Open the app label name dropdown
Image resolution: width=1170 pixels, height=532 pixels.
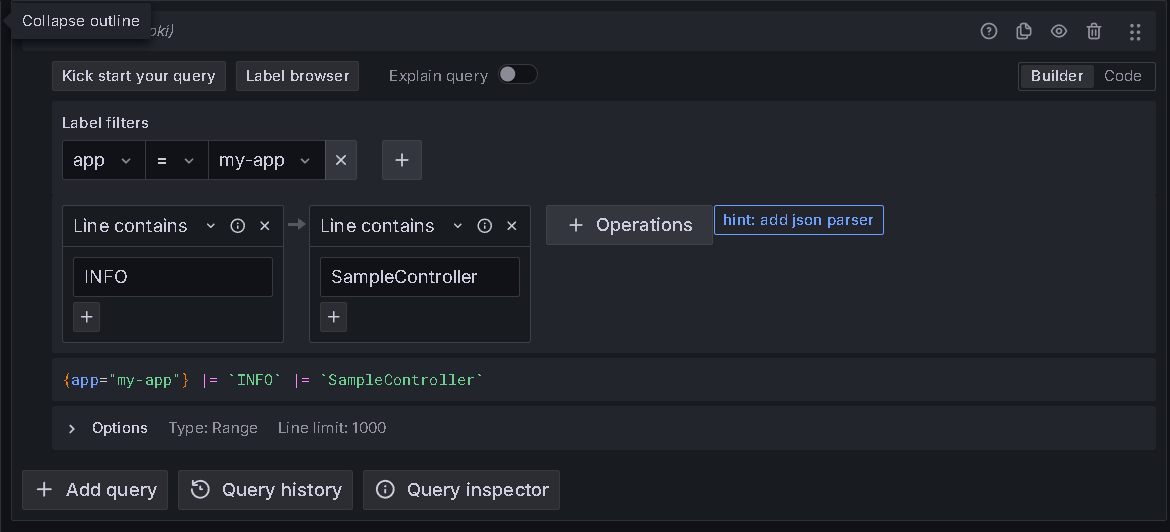(103, 160)
